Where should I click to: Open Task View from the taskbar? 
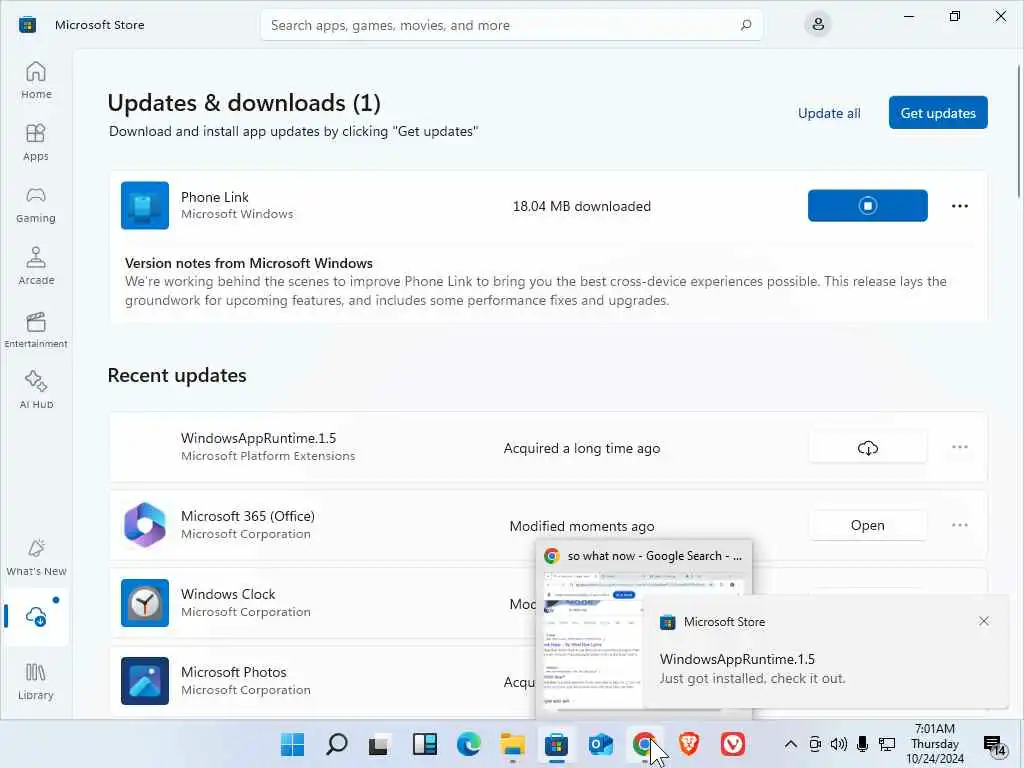tap(379, 744)
